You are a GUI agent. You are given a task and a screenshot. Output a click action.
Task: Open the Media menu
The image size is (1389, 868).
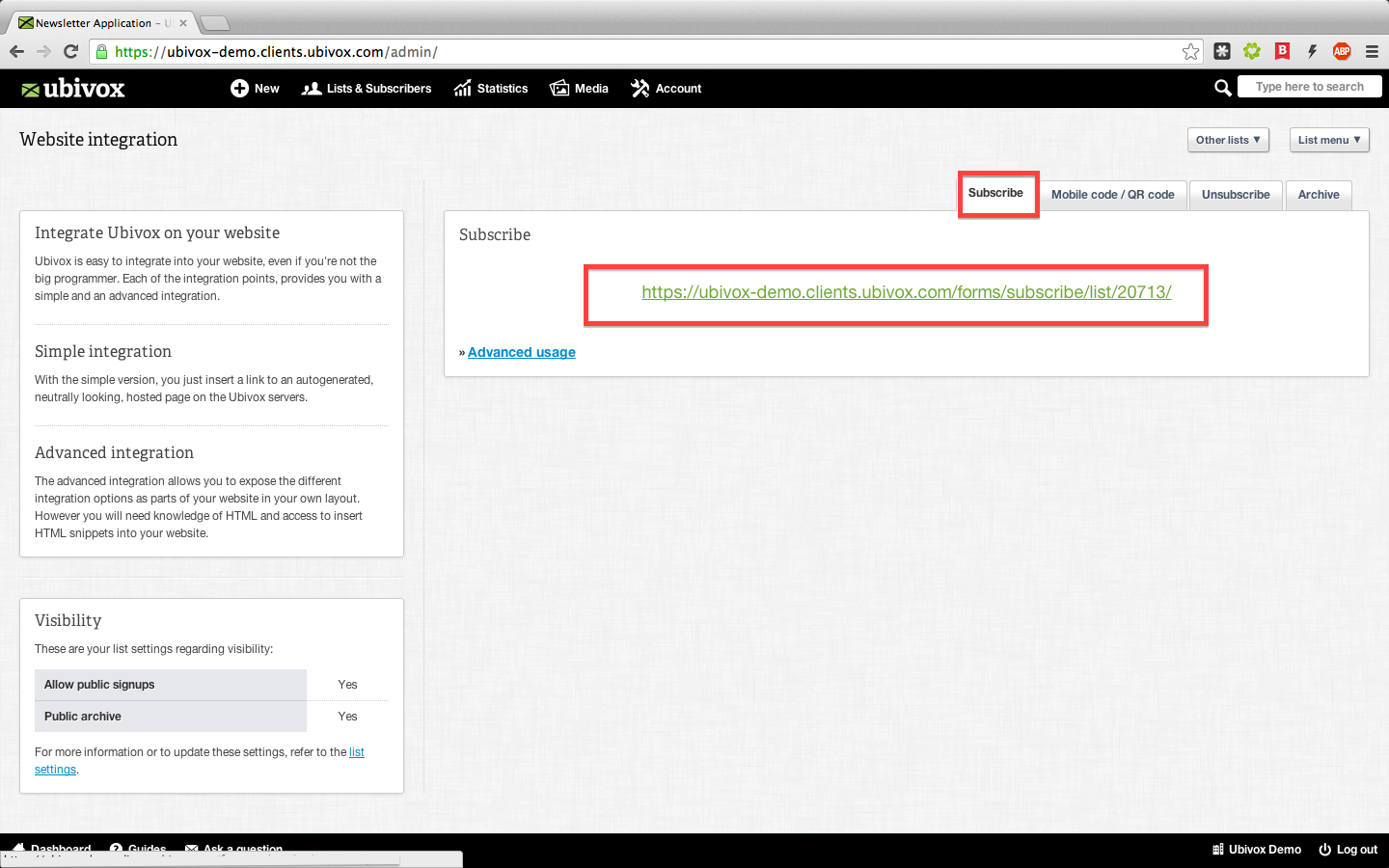coord(579,89)
